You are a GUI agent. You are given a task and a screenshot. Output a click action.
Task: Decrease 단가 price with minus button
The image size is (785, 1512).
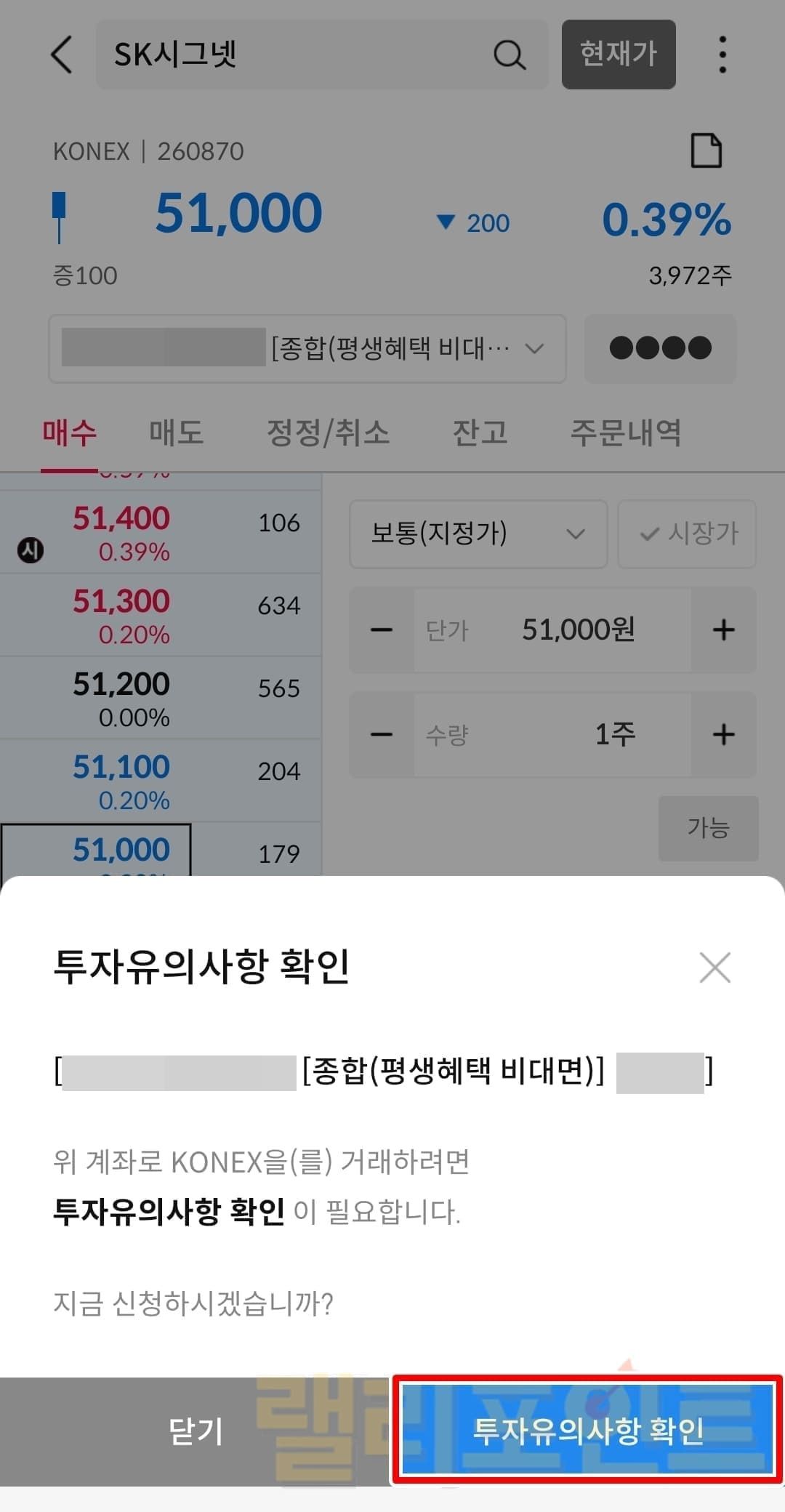tap(382, 630)
